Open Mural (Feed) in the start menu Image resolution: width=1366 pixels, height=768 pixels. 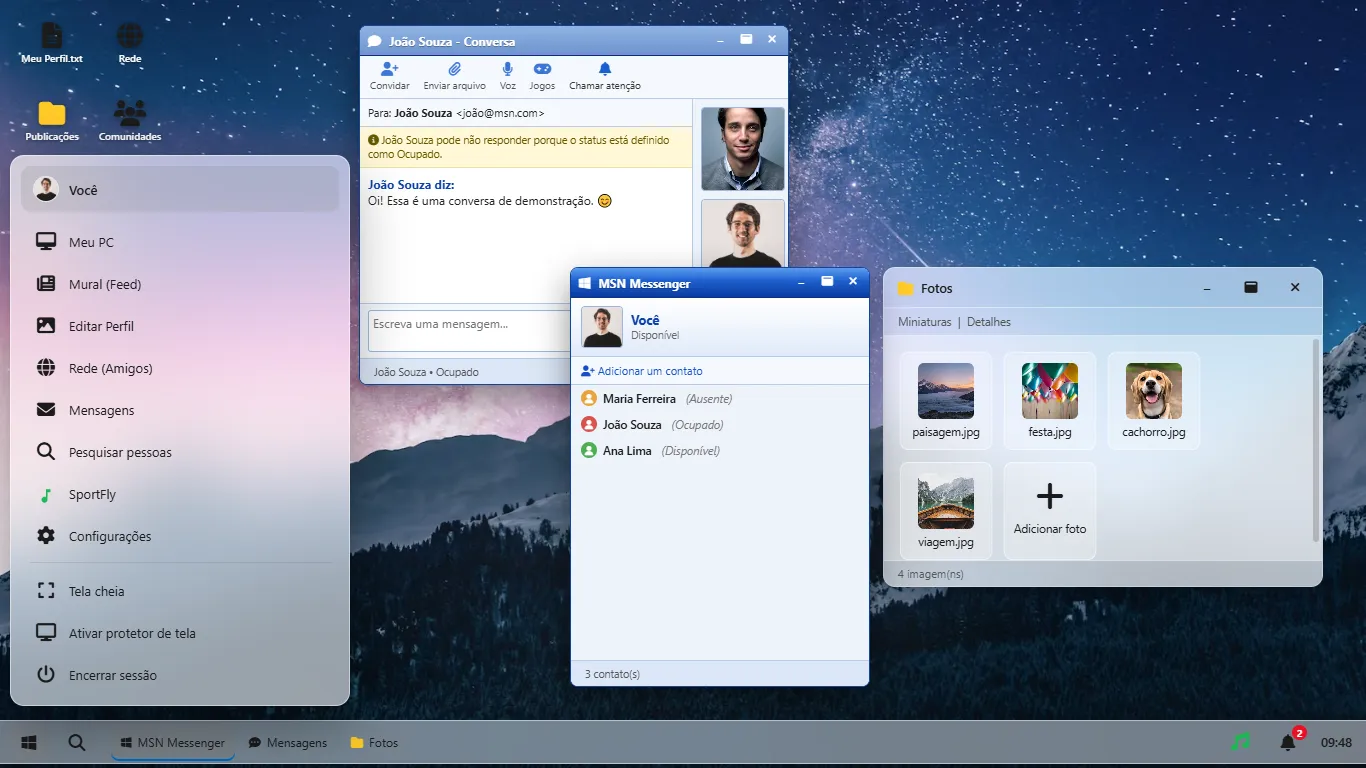point(180,284)
